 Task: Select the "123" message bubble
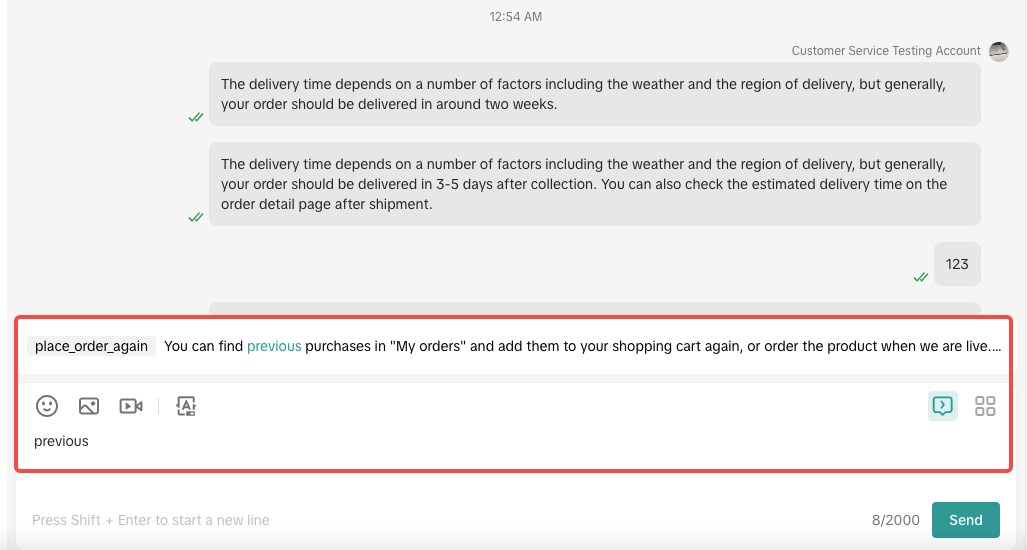point(957,264)
